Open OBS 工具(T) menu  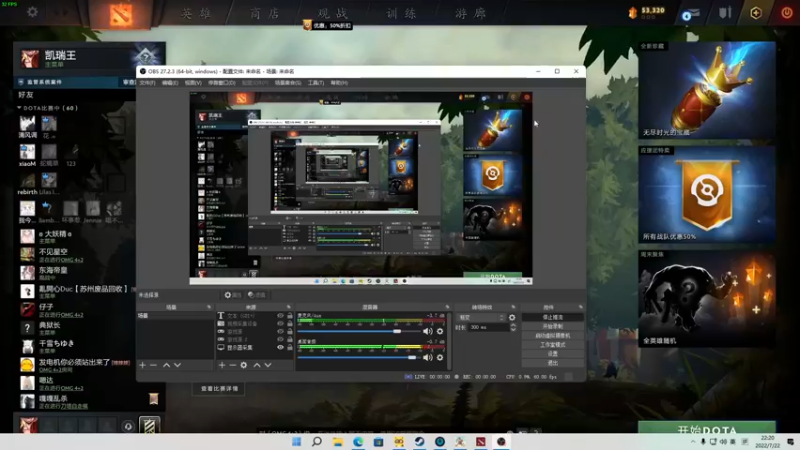[316, 83]
